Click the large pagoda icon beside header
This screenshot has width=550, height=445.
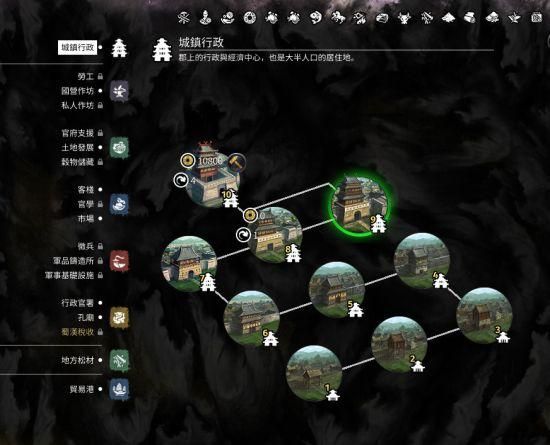162,49
